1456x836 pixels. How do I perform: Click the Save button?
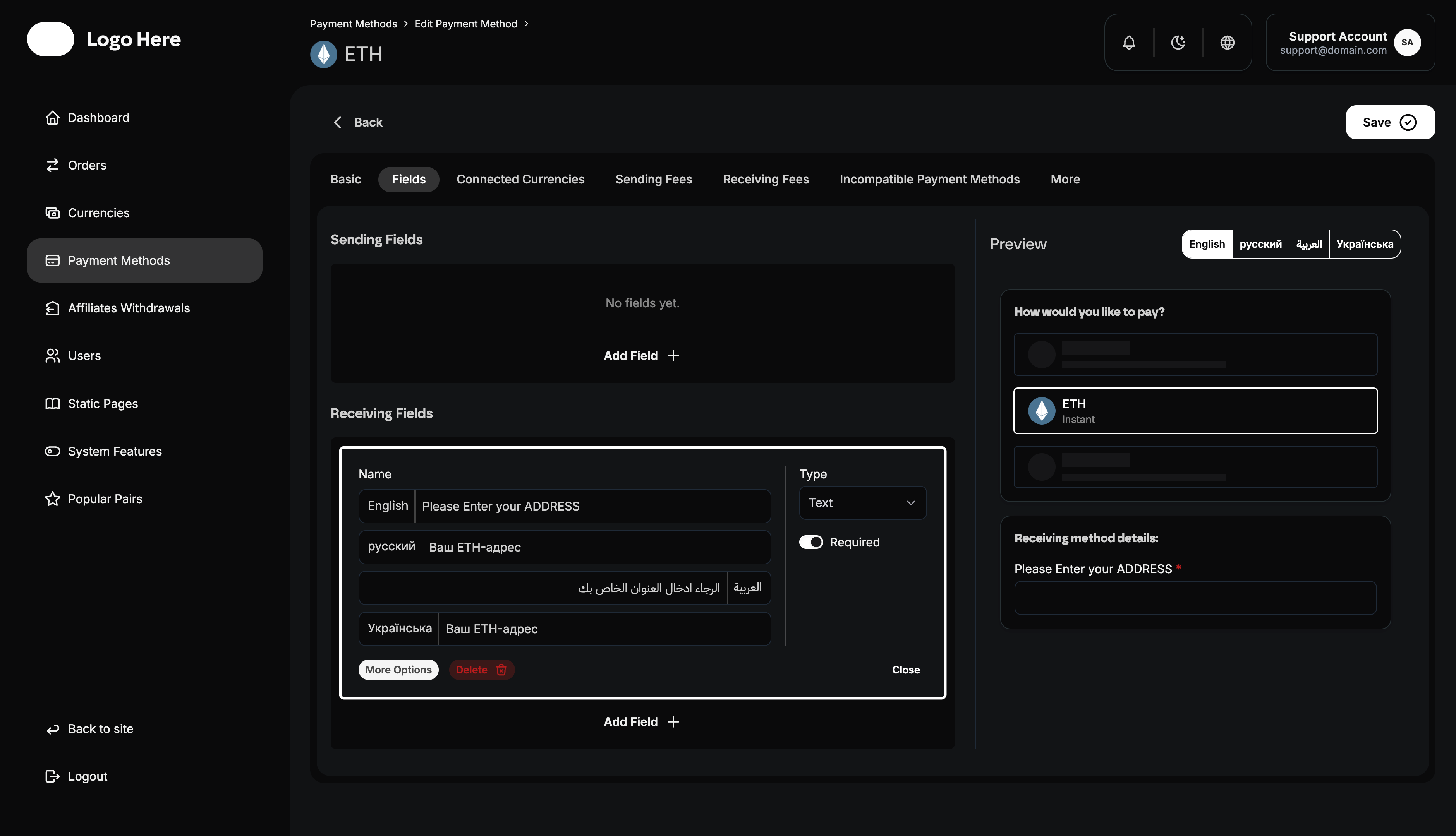tap(1389, 122)
